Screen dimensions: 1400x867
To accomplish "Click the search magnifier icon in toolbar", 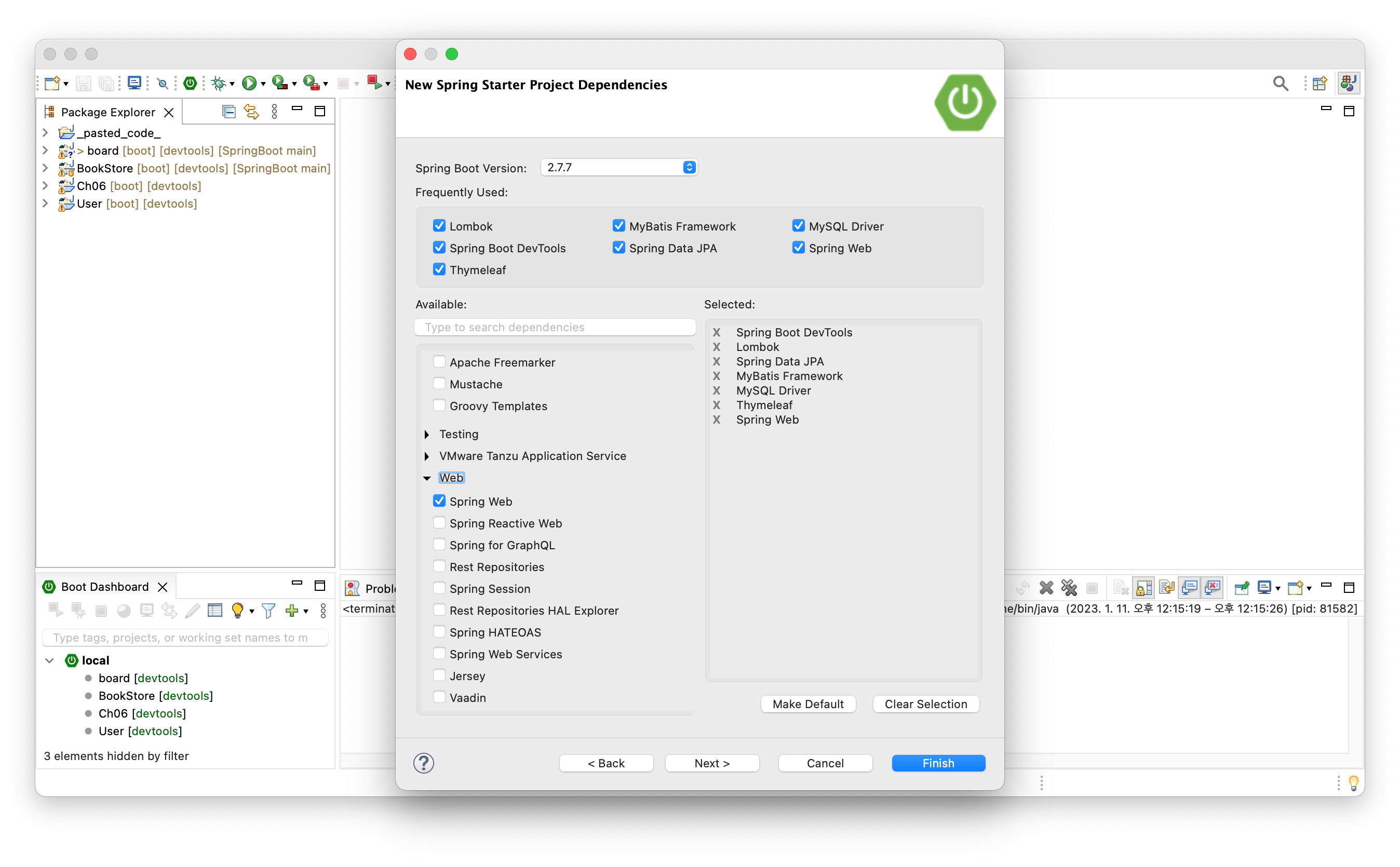I will (1280, 84).
